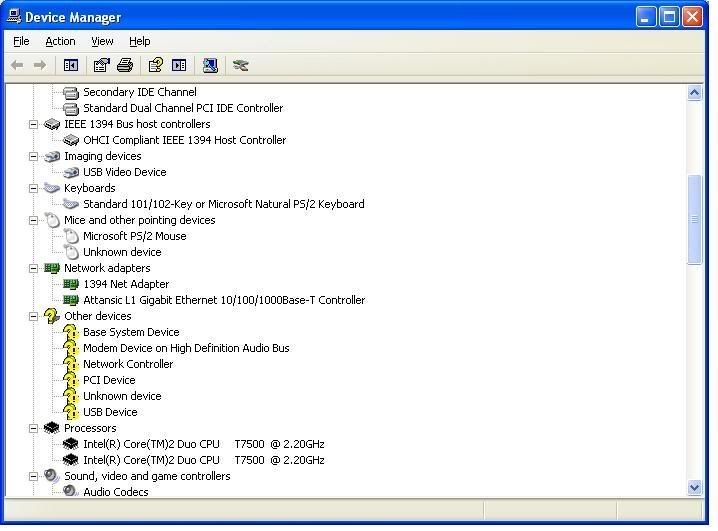Click Scan for hardware changes icon

(210, 65)
